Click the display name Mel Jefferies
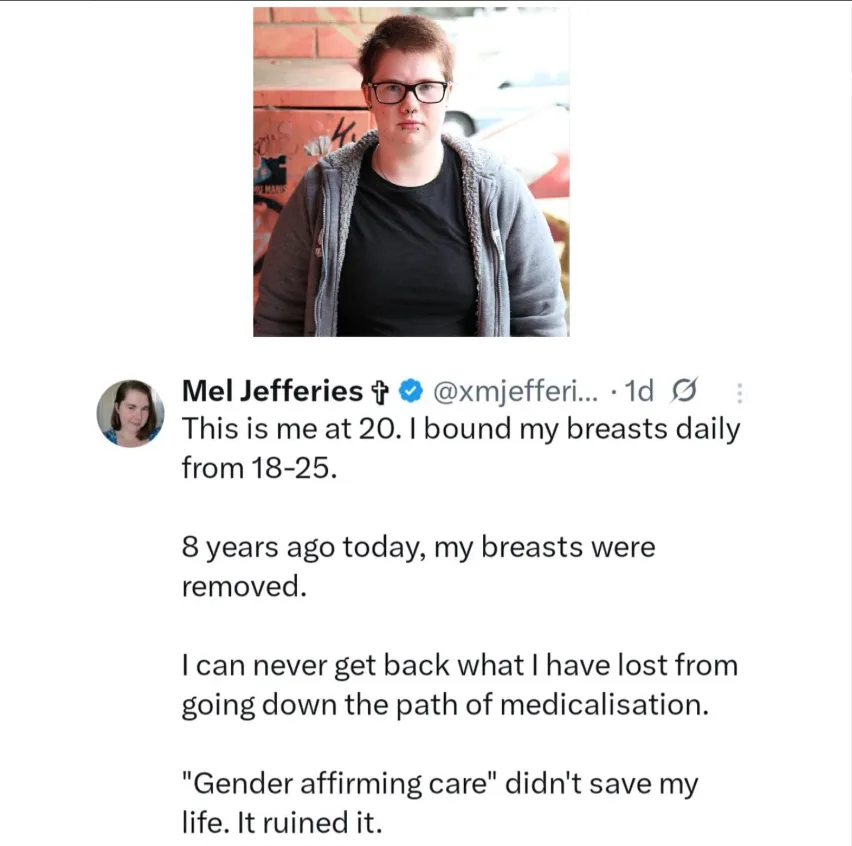Screen dimensions: 852x846 (x=272, y=391)
